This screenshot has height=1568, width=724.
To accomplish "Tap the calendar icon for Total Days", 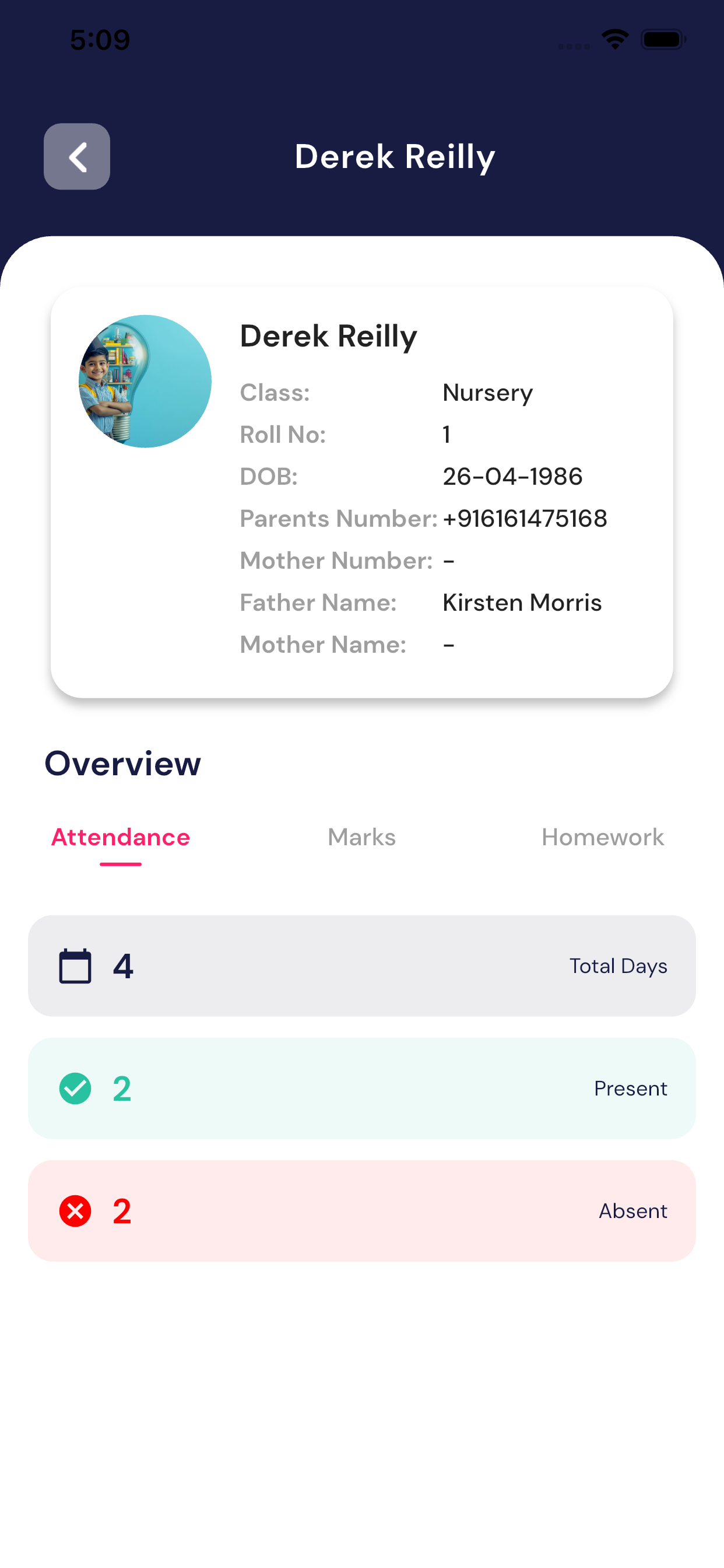I will click(75, 966).
